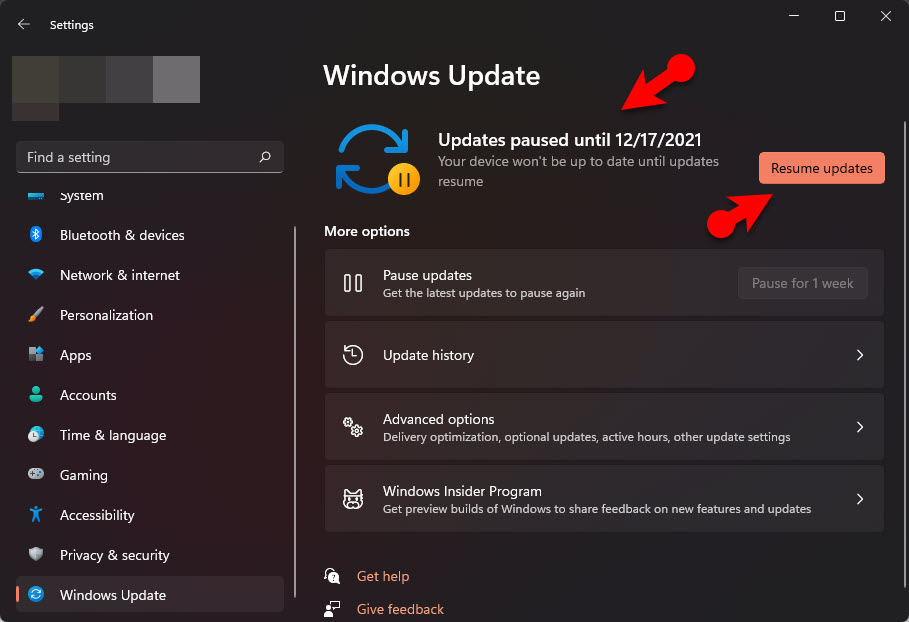Click the blurred user profile thumbnail
Screen dimensions: 909x622
click(106, 87)
